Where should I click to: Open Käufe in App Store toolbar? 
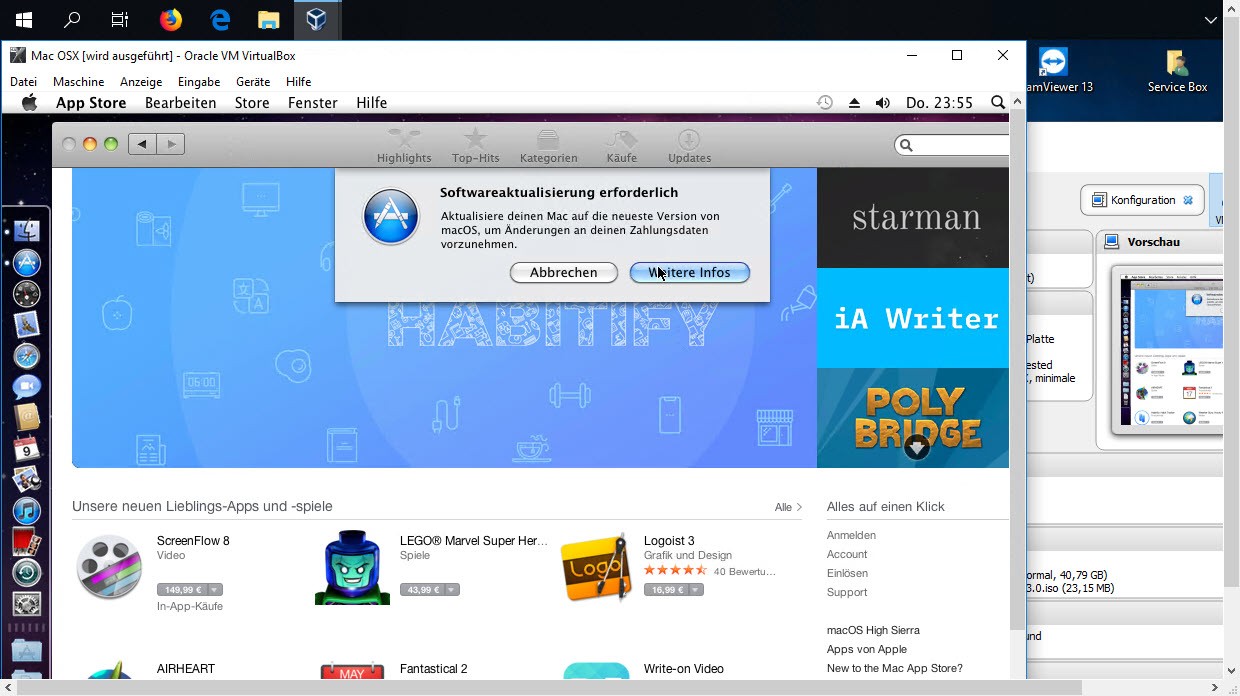coord(621,146)
